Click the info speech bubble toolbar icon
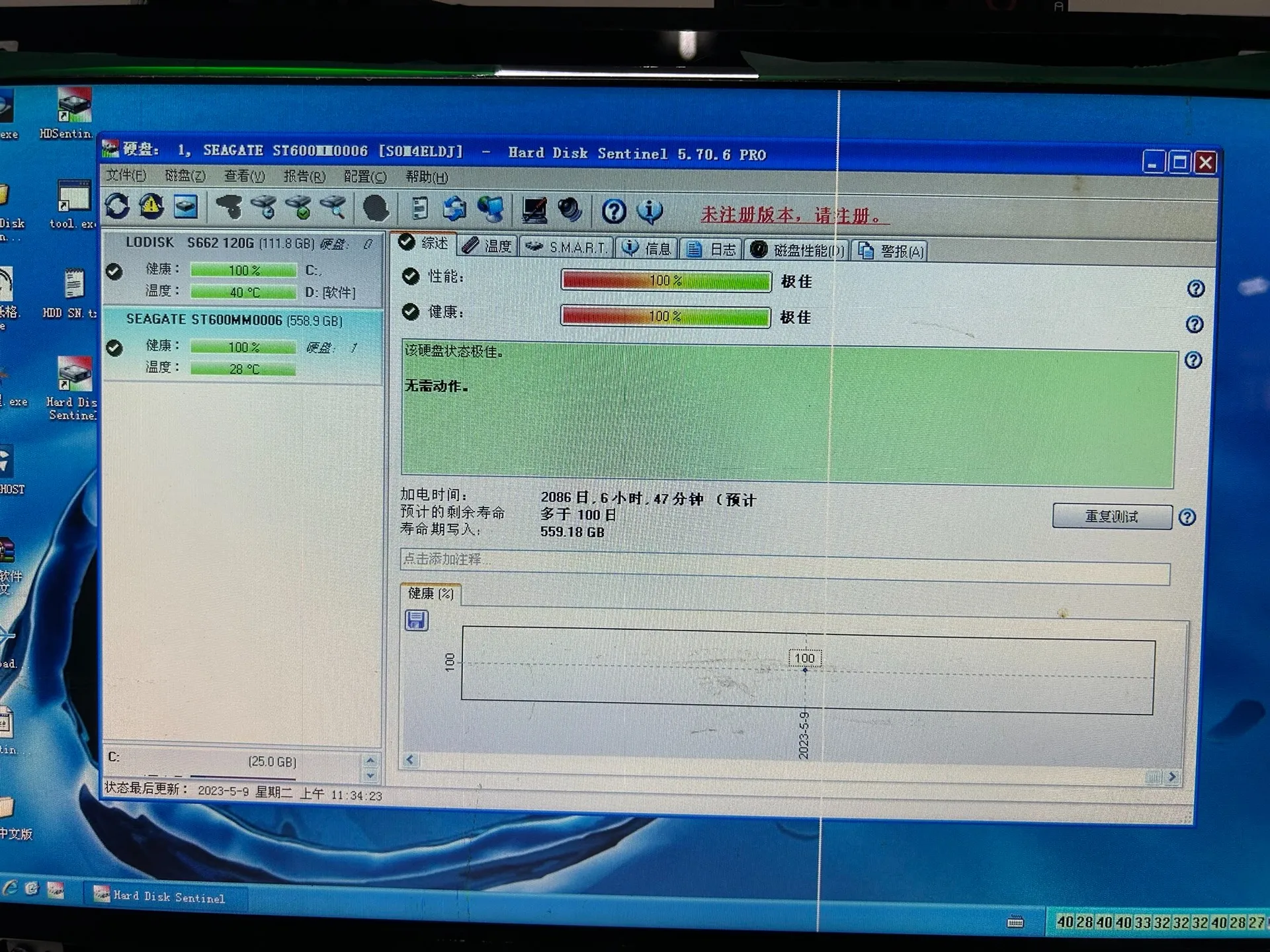 [649, 212]
